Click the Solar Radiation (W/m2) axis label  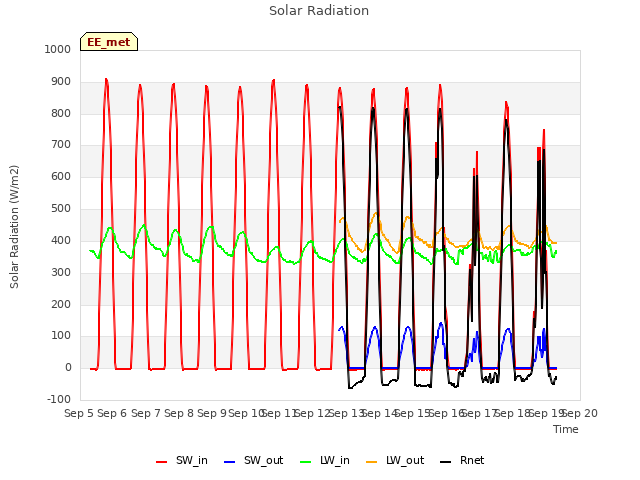(x=14, y=227)
